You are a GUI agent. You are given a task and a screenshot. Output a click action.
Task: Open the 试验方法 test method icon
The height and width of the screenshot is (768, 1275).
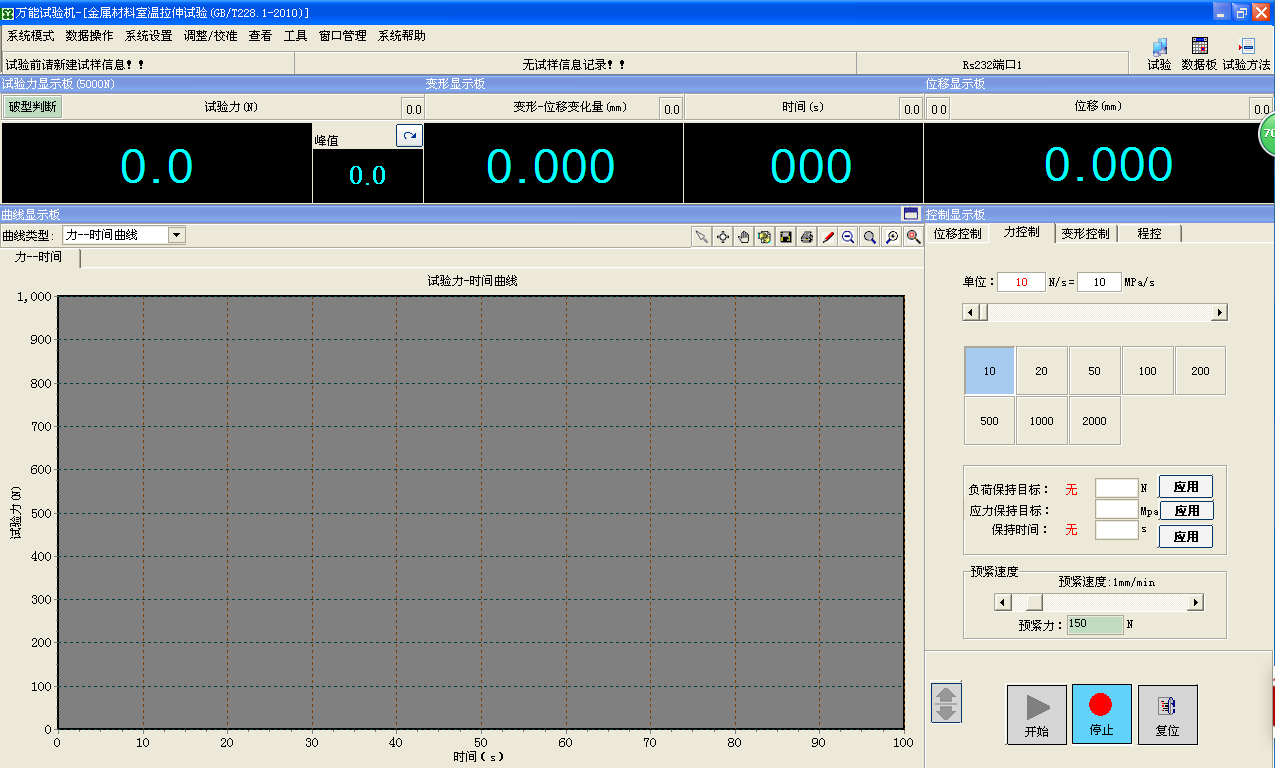point(1246,54)
